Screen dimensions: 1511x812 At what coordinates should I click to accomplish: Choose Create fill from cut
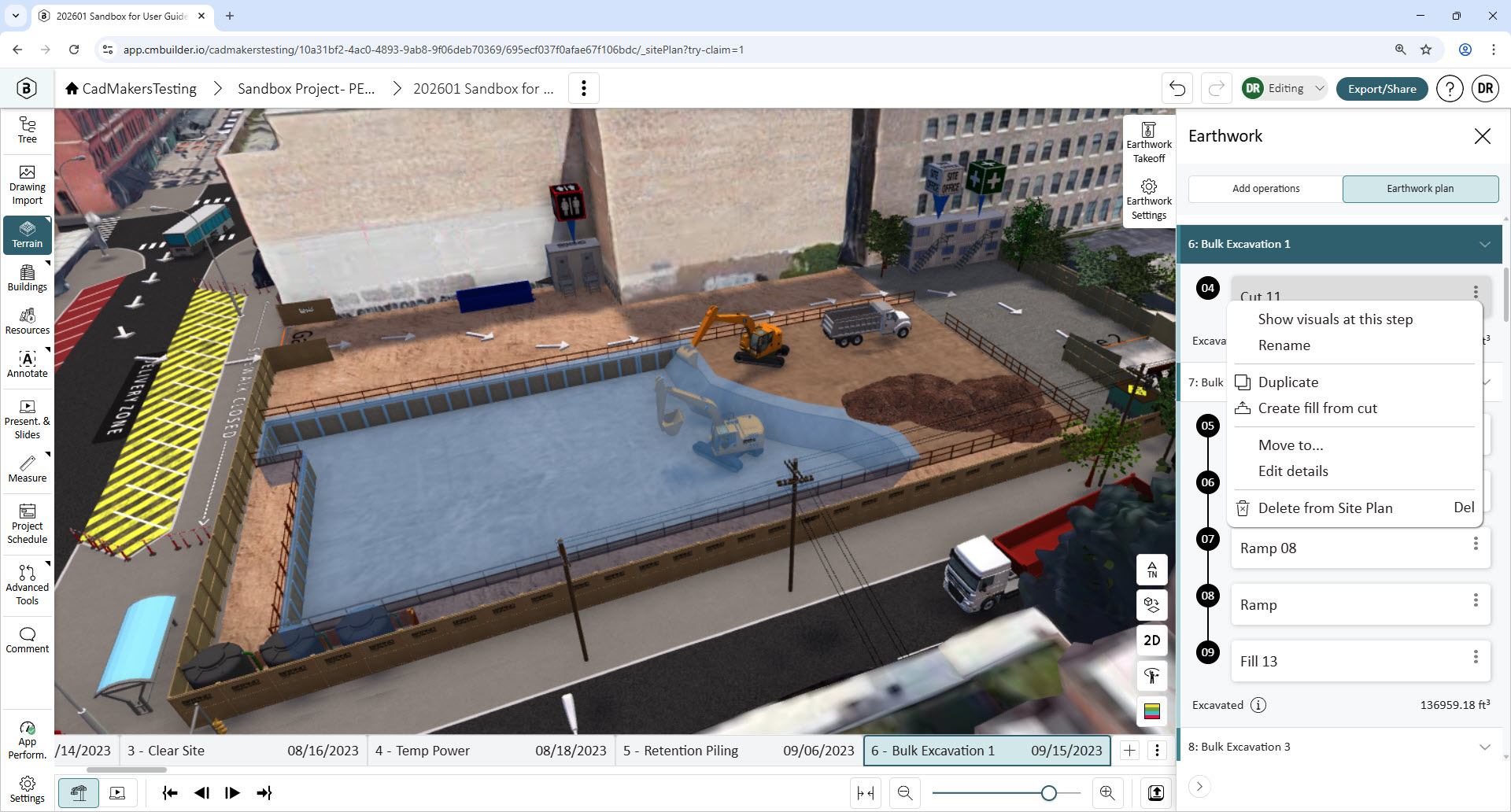point(1317,408)
